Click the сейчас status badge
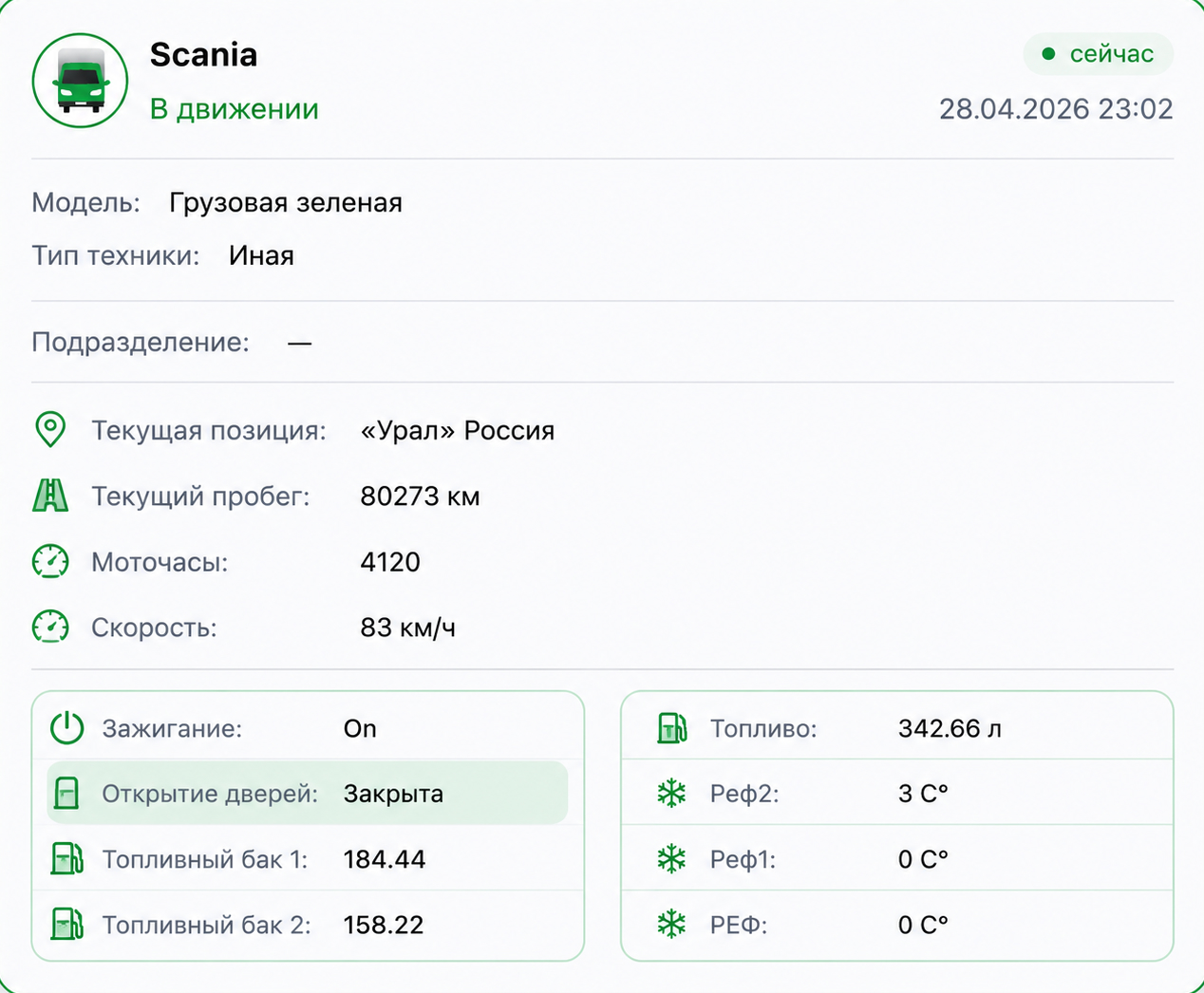Image resolution: width=1204 pixels, height=993 pixels. pos(1099,54)
